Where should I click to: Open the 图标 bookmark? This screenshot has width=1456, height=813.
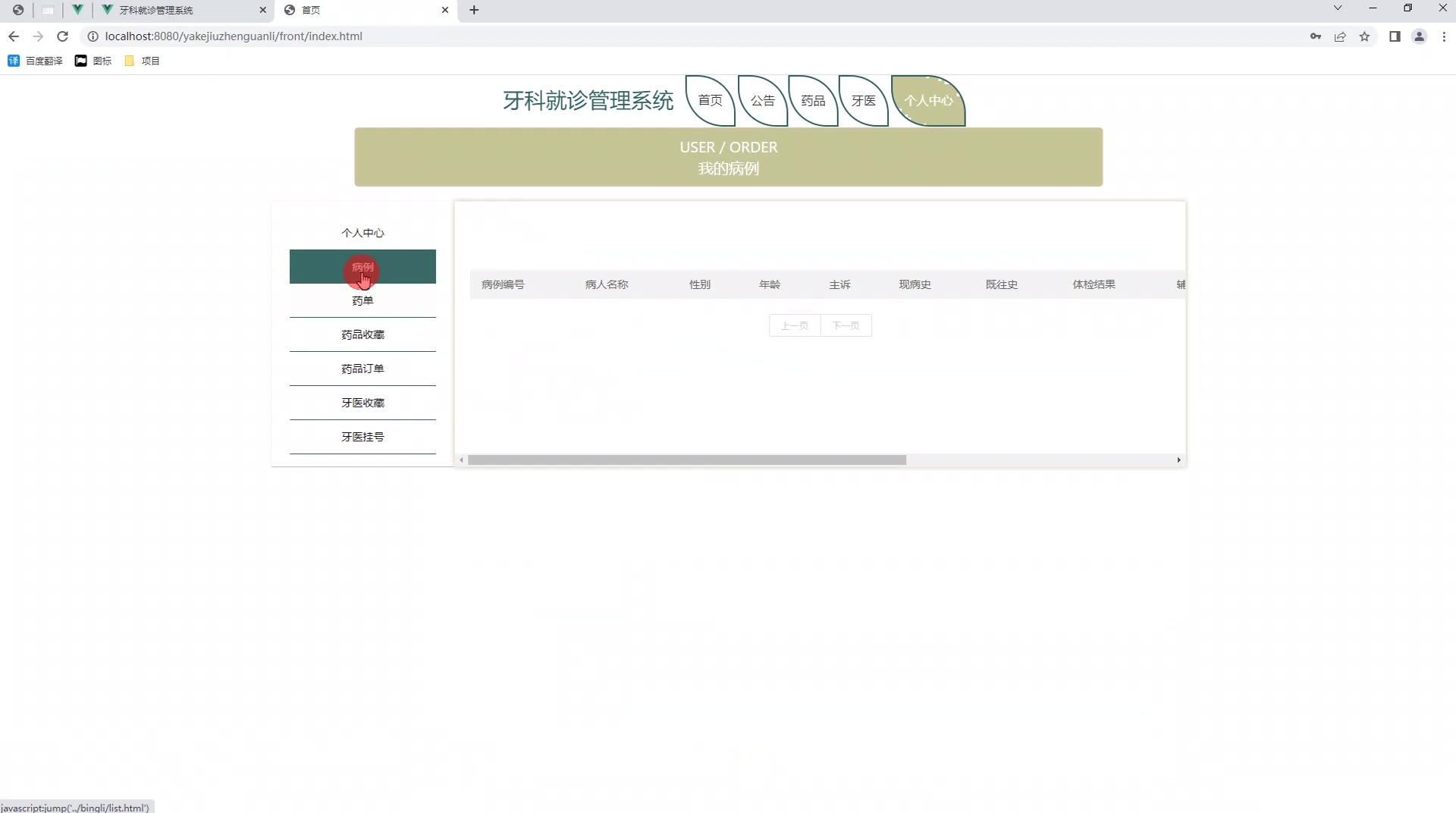tap(93, 61)
